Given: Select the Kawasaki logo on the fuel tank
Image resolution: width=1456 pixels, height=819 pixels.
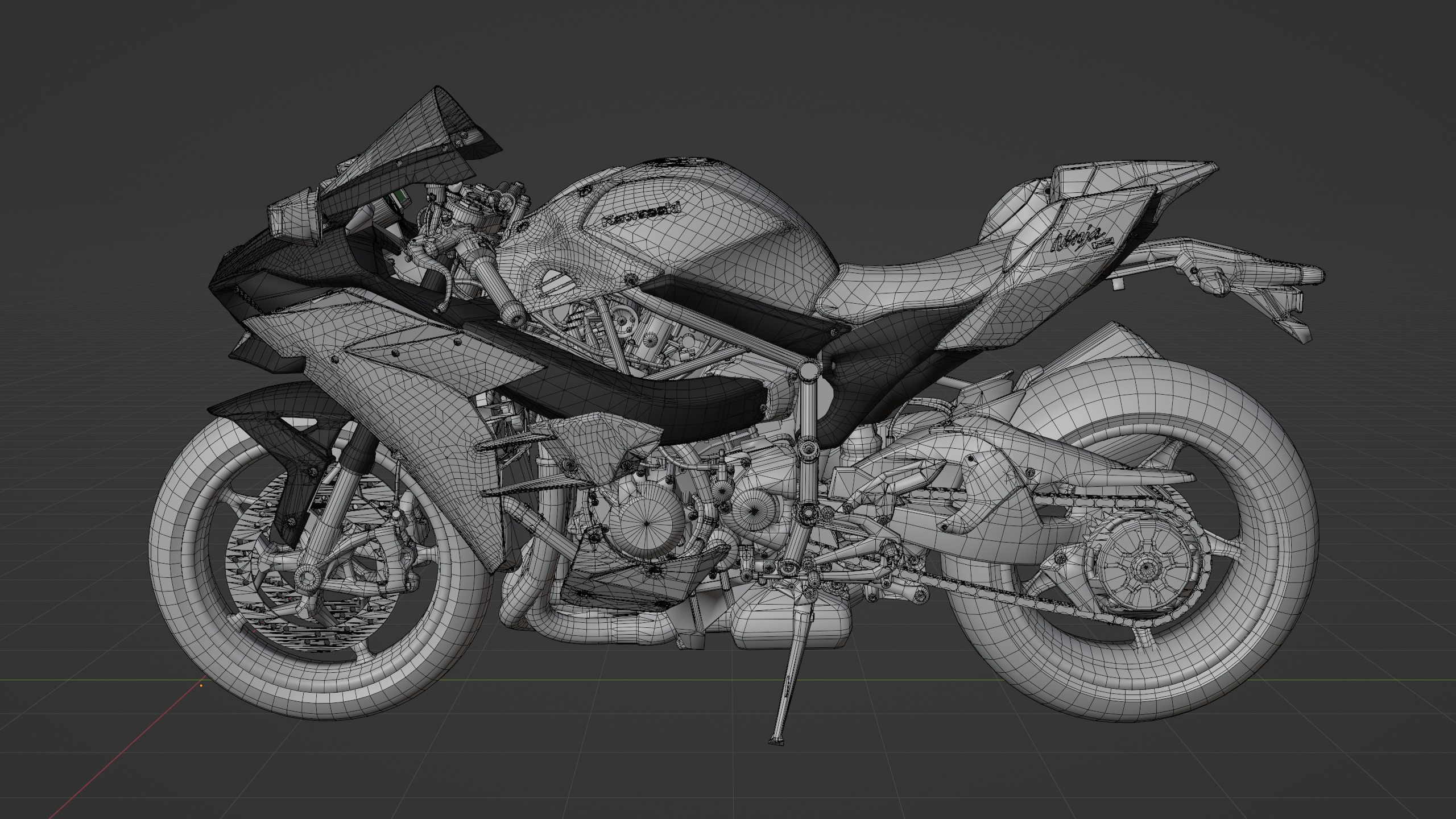Looking at the screenshot, I should point(641,215).
